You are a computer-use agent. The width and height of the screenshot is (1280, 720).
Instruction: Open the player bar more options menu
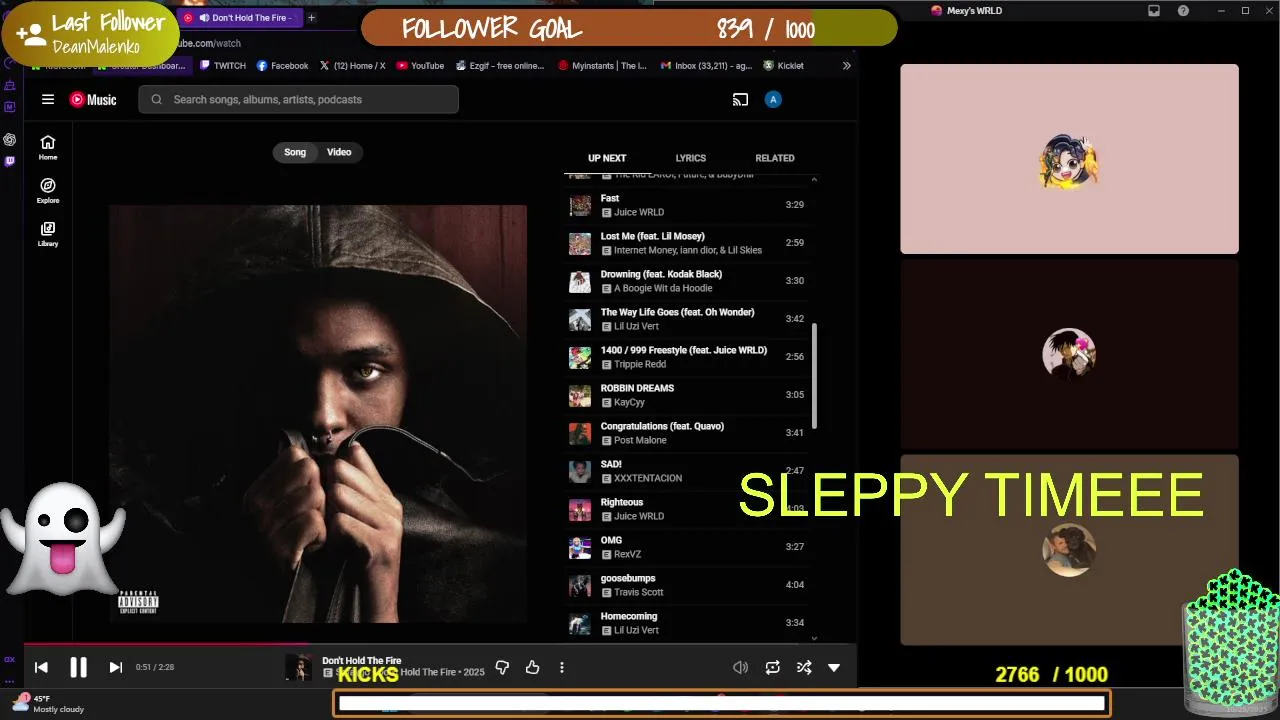[561, 667]
